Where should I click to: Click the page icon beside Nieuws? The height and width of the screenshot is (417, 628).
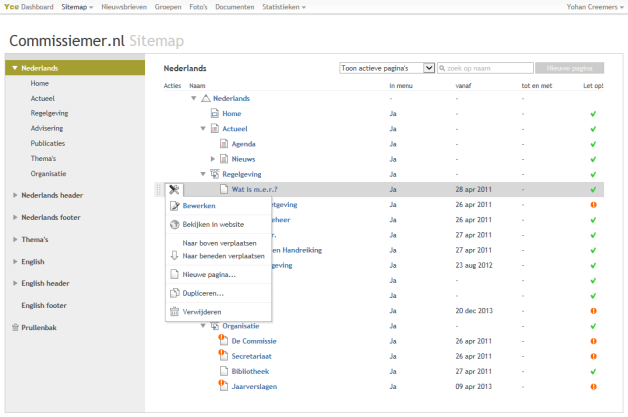click(x=224, y=159)
